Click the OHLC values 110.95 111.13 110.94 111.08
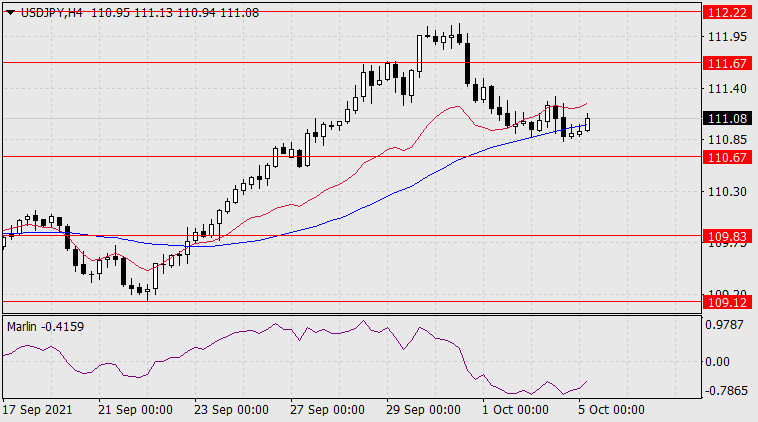Screen dimensions: 758x422 tap(175, 13)
